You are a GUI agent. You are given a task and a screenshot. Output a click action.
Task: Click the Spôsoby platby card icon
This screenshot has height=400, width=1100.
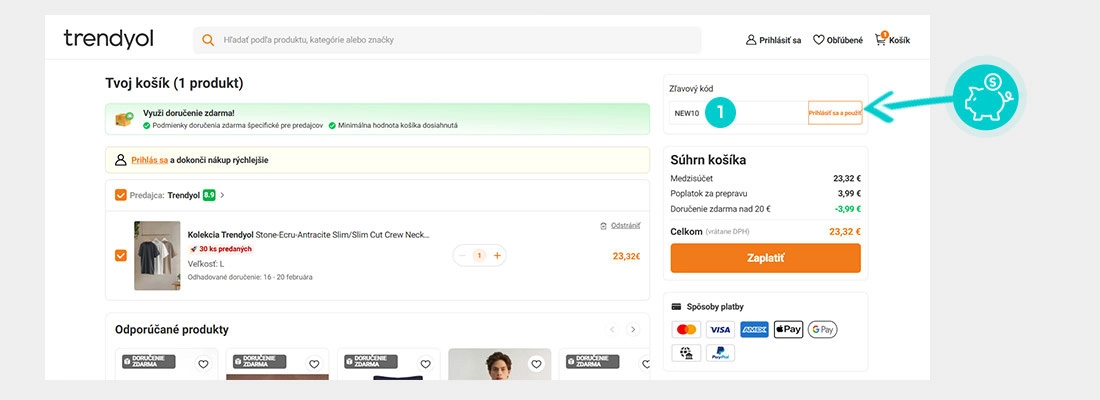pos(676,307)
